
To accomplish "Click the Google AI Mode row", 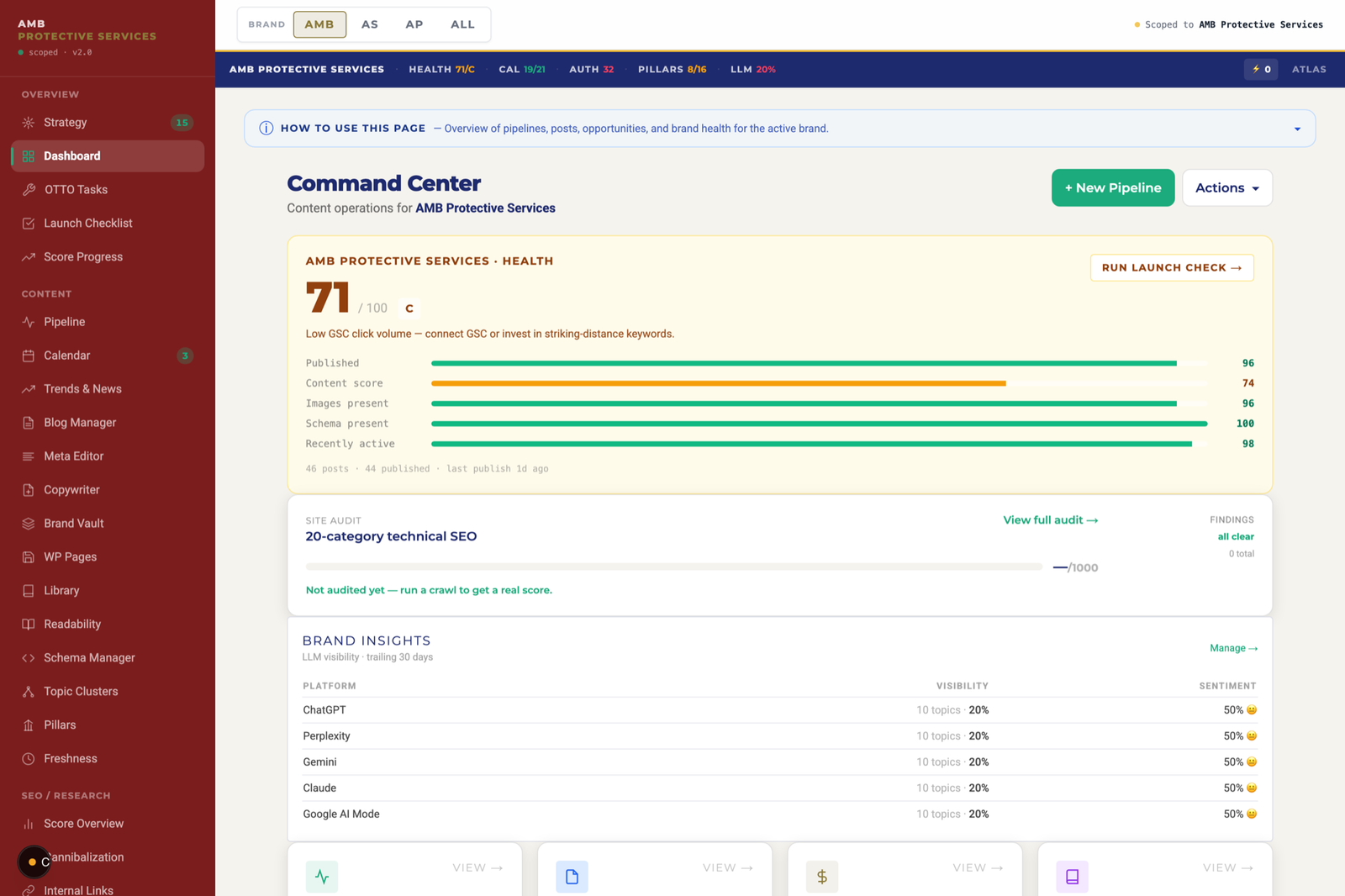I will click(779, 814).
